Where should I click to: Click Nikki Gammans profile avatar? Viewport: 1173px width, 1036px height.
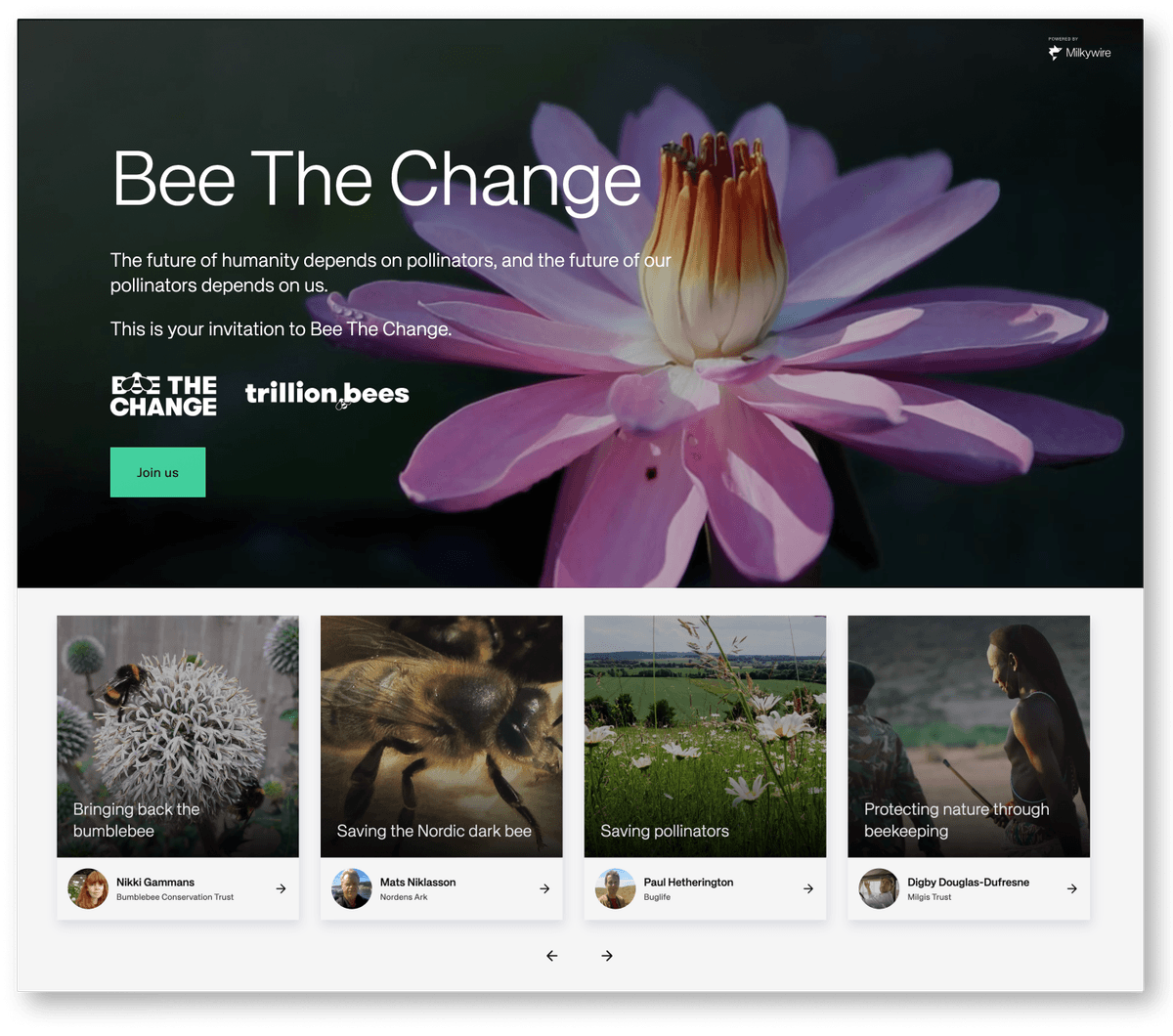coord(88,888)
